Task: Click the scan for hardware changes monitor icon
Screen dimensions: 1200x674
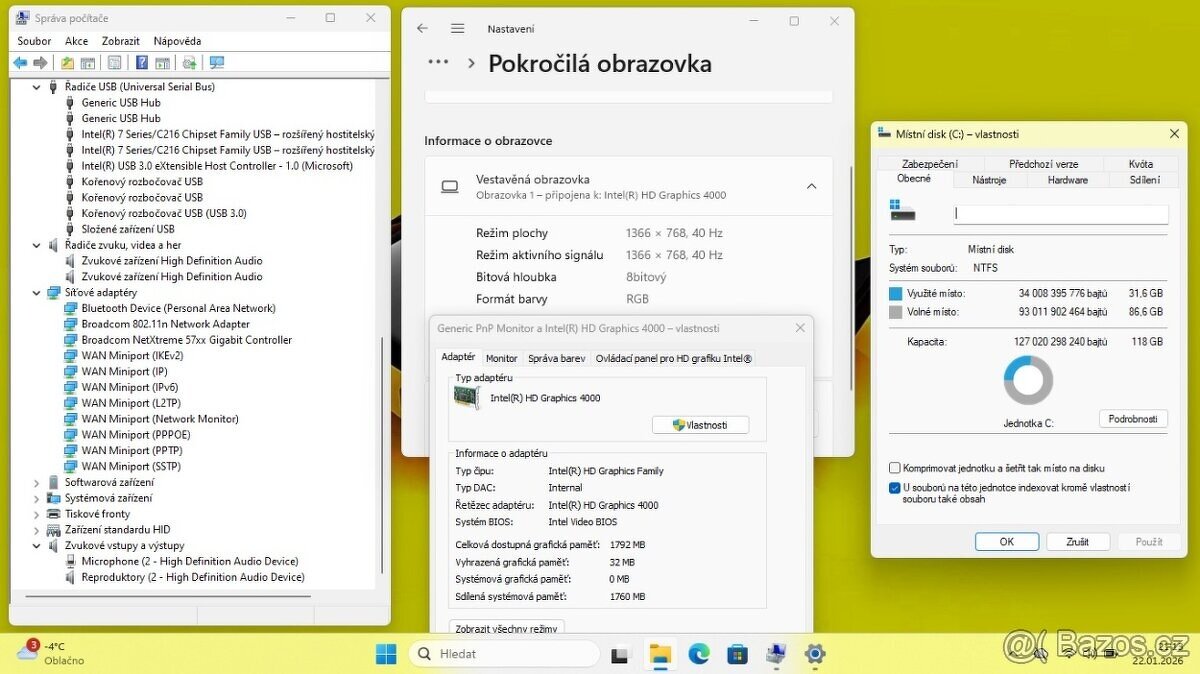Action: click(x=216, y=63)
